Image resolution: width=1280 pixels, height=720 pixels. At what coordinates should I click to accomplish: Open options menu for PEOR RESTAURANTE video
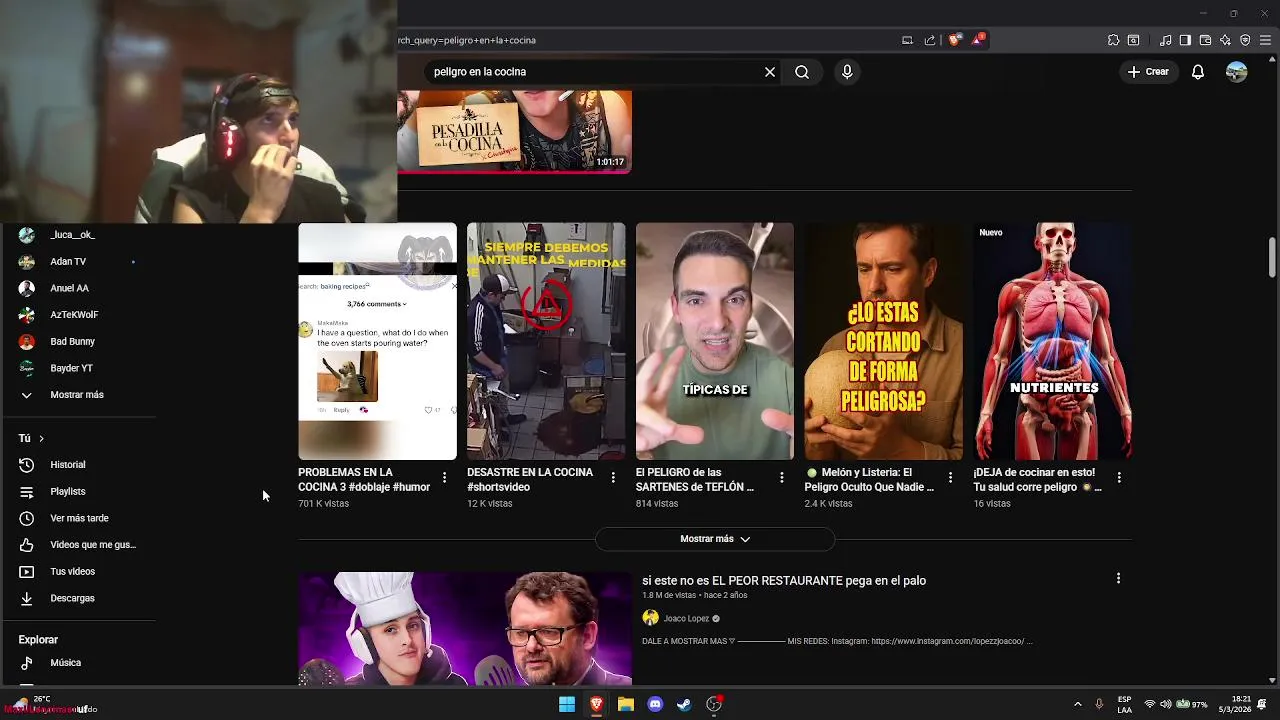(x=1118, y=578)
